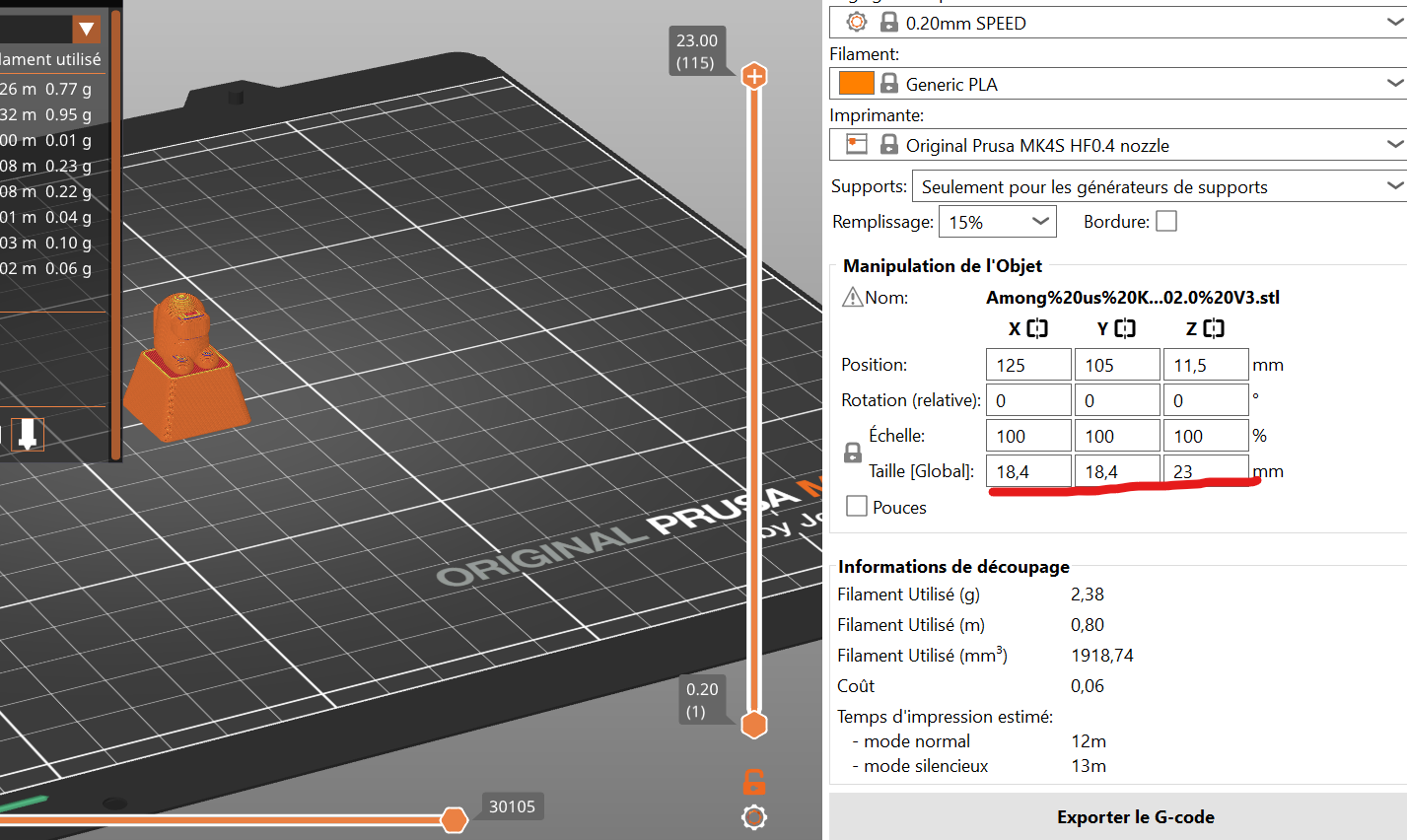The image size is (1407, 840).
Task: Click the Y axis mirror icon
Action: (1125, 329)
